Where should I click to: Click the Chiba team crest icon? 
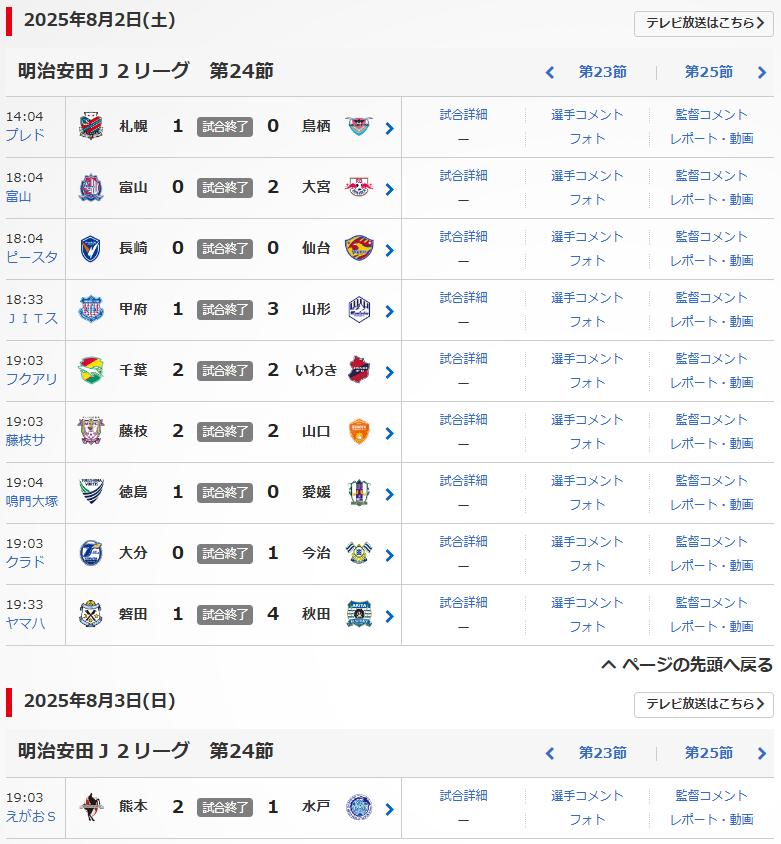(x=91, y=370)
